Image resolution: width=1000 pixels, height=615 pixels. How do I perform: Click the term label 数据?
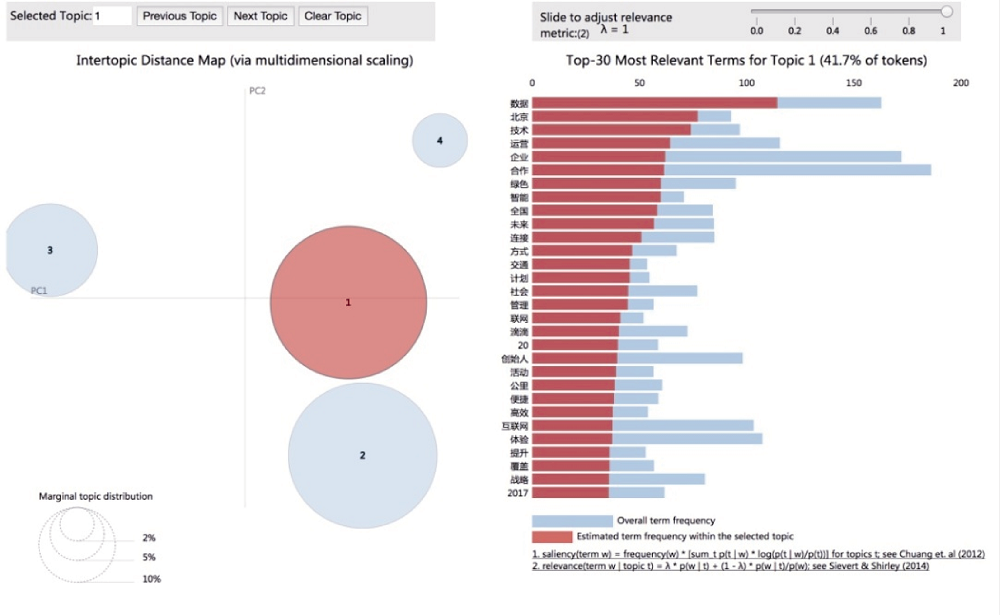[518, 103]
